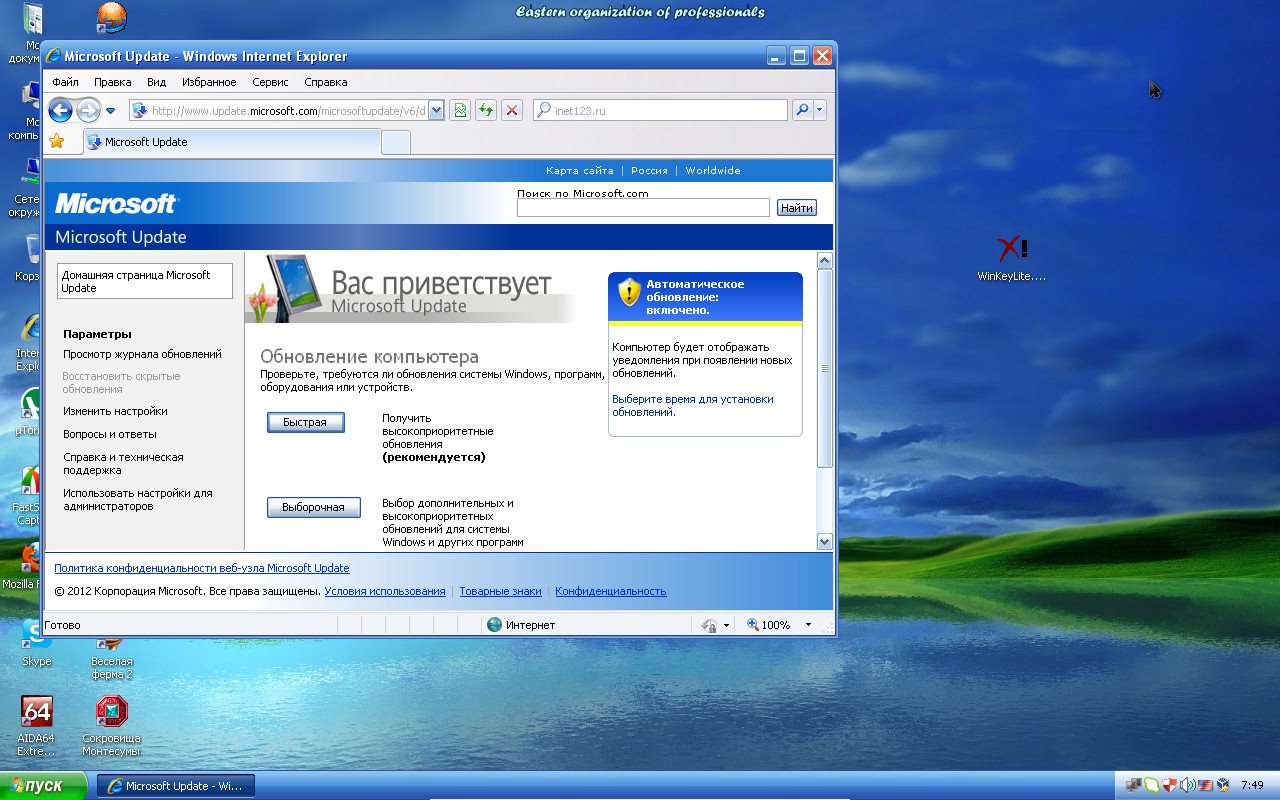Open Использовать настройки для администраторов link

[x=138, y=499]
